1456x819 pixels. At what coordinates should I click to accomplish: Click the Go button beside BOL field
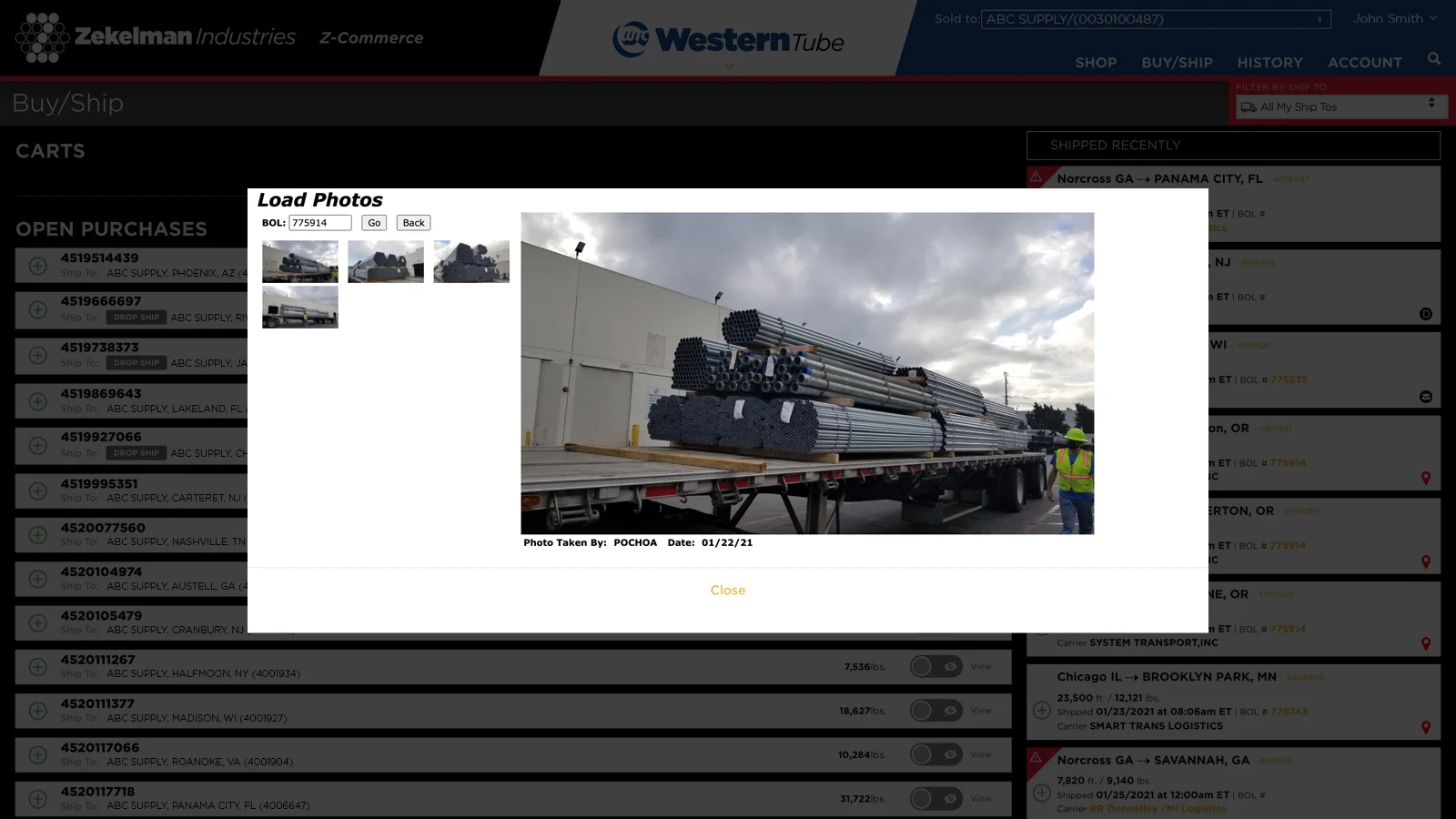click(x=374, y=223)
